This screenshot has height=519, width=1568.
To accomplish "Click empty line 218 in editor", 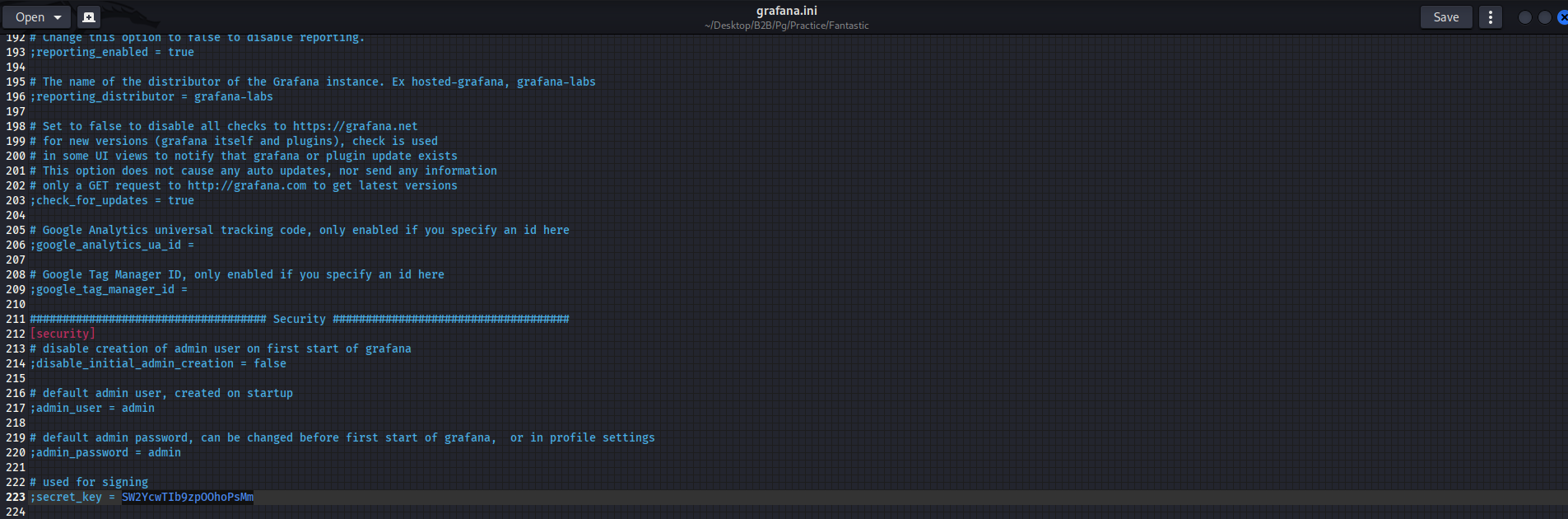I will tap(798, 423).
